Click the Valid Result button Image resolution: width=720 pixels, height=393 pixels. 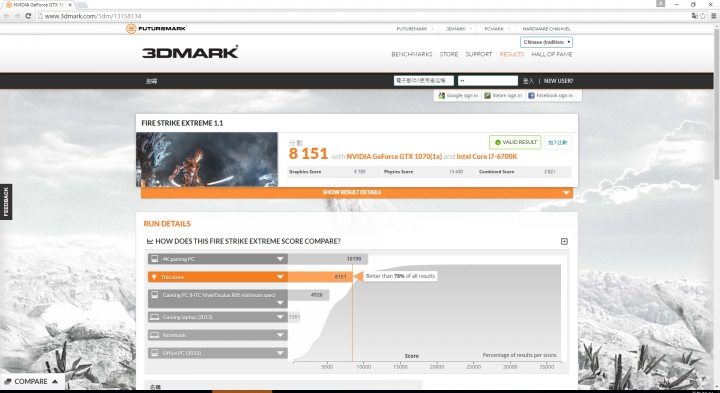515,142
